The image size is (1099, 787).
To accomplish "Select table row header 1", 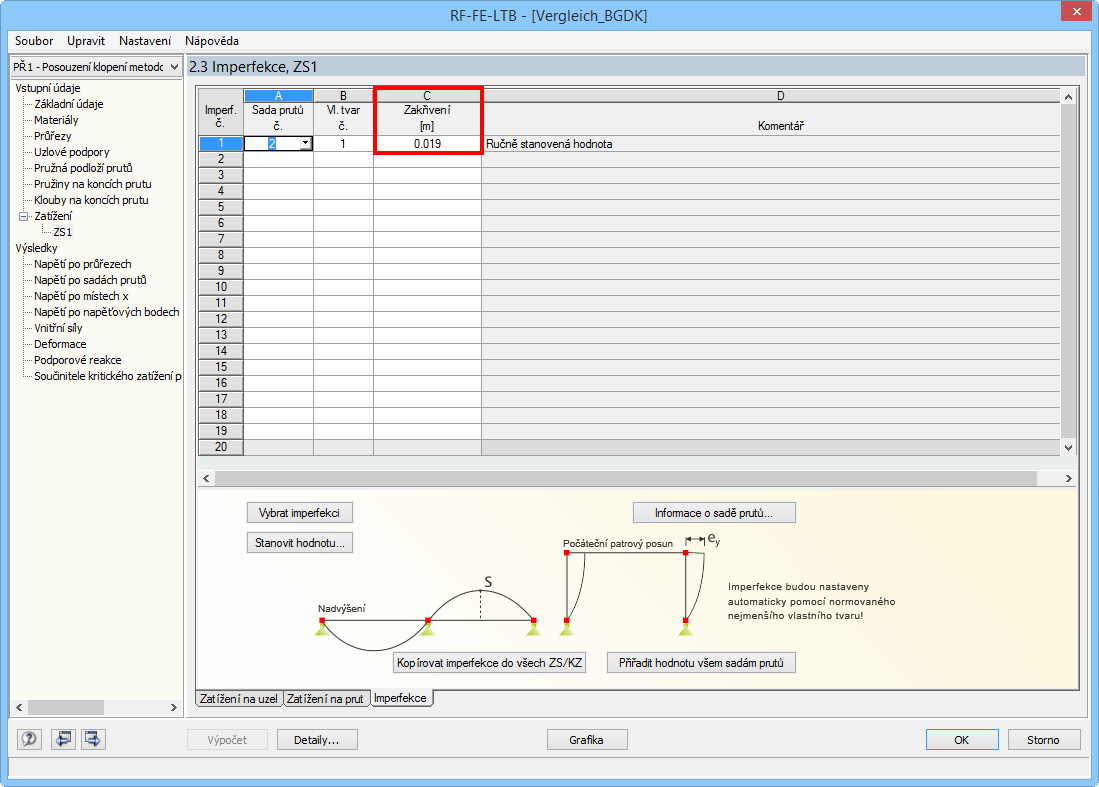I will pos(221,144).
